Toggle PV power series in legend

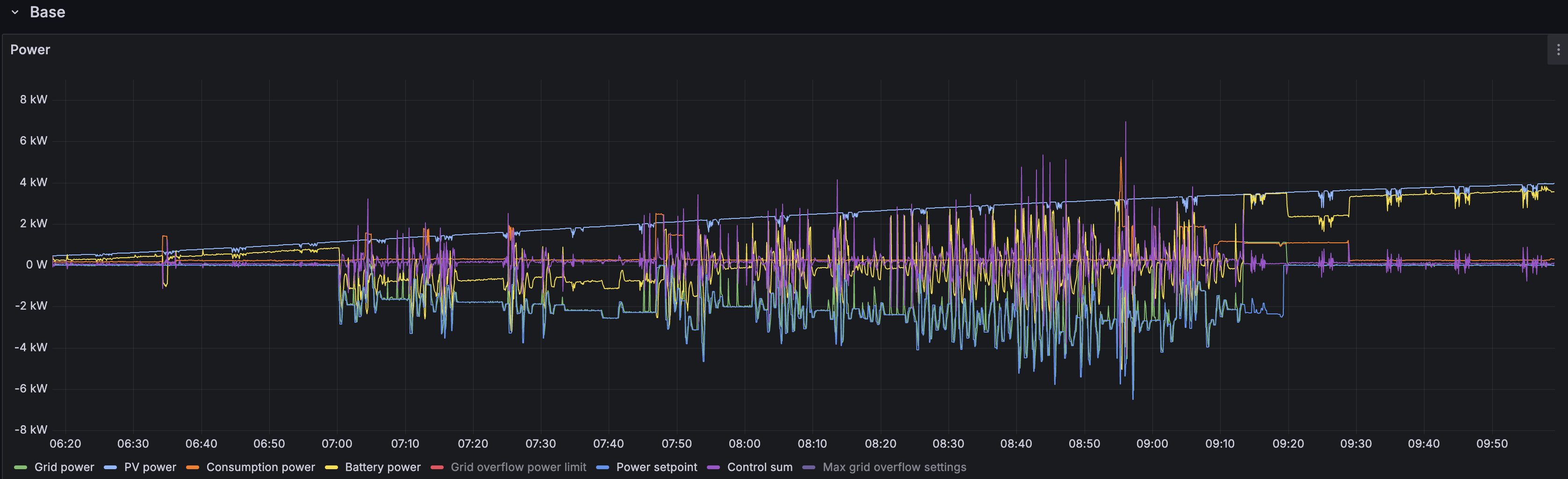pyautogui.click(x=151, y=467)
